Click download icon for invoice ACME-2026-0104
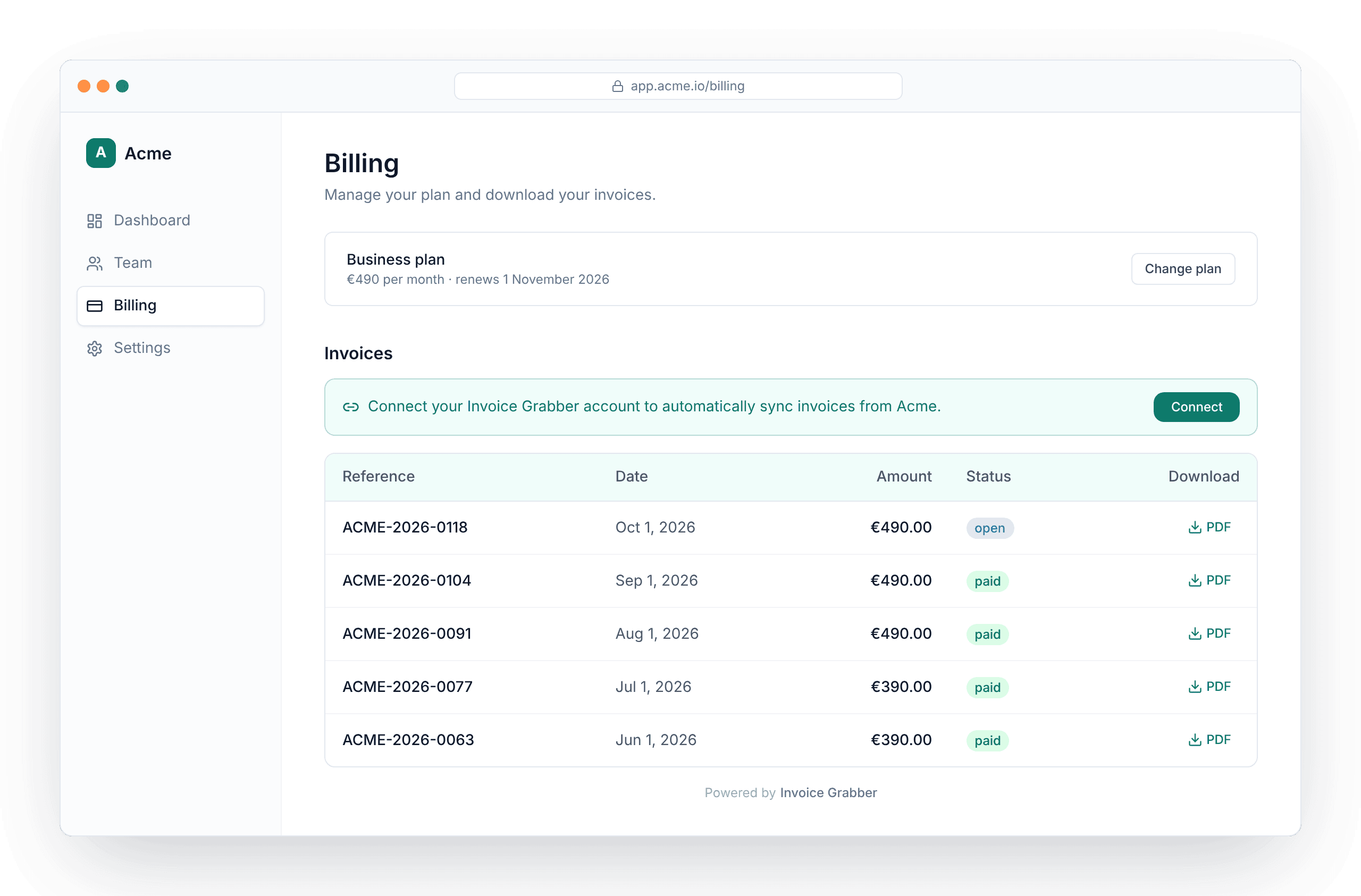 click(1195, 580)
